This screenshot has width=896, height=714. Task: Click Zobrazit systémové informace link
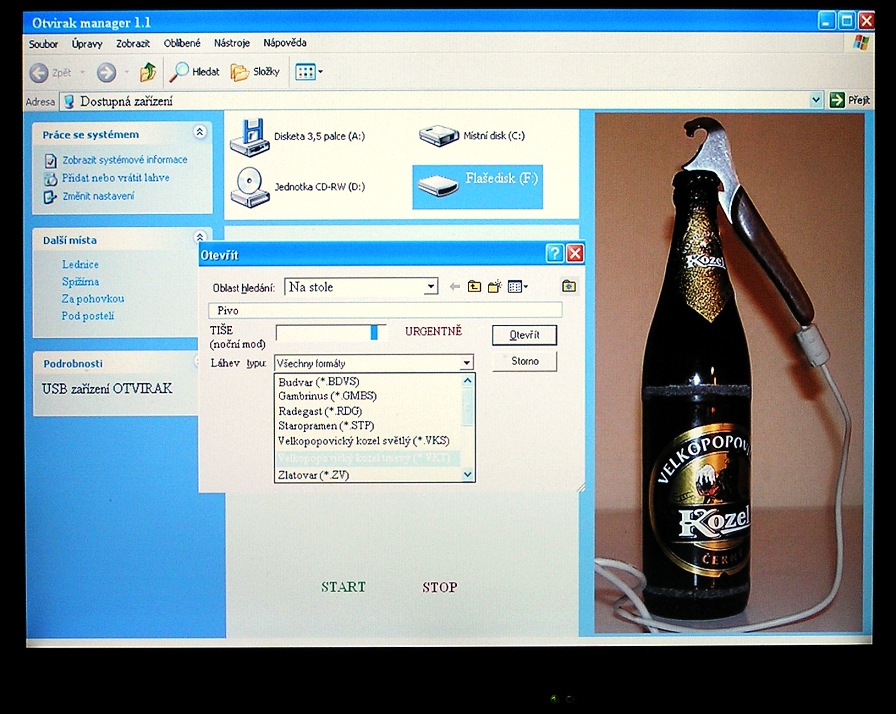pos(124,160)
